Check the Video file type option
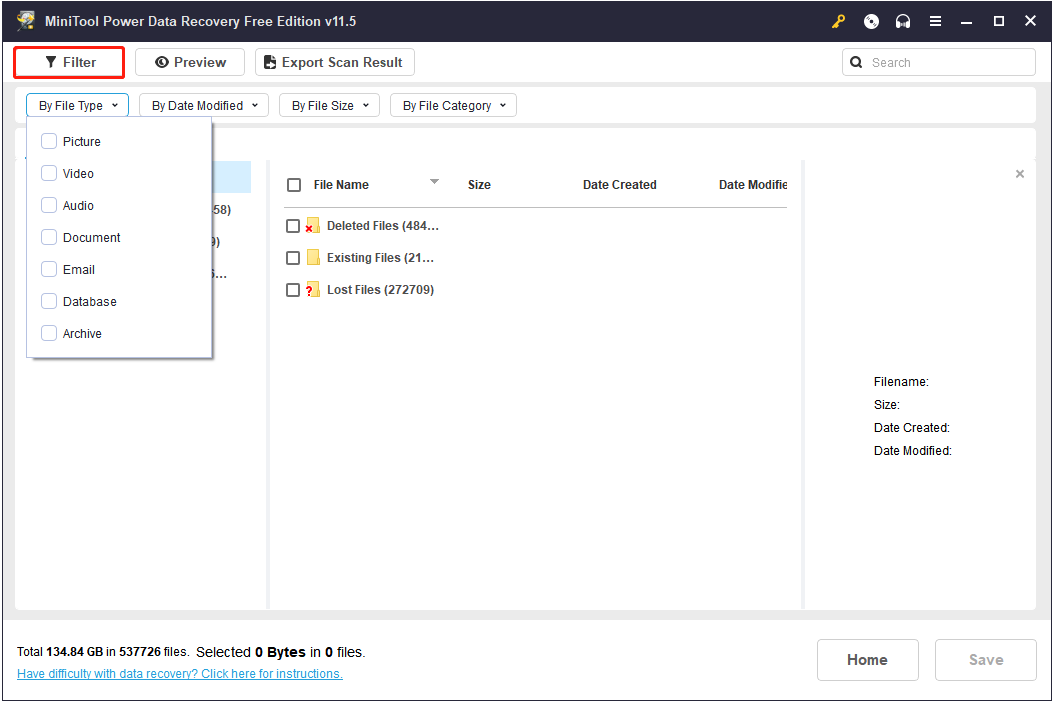 49,174
